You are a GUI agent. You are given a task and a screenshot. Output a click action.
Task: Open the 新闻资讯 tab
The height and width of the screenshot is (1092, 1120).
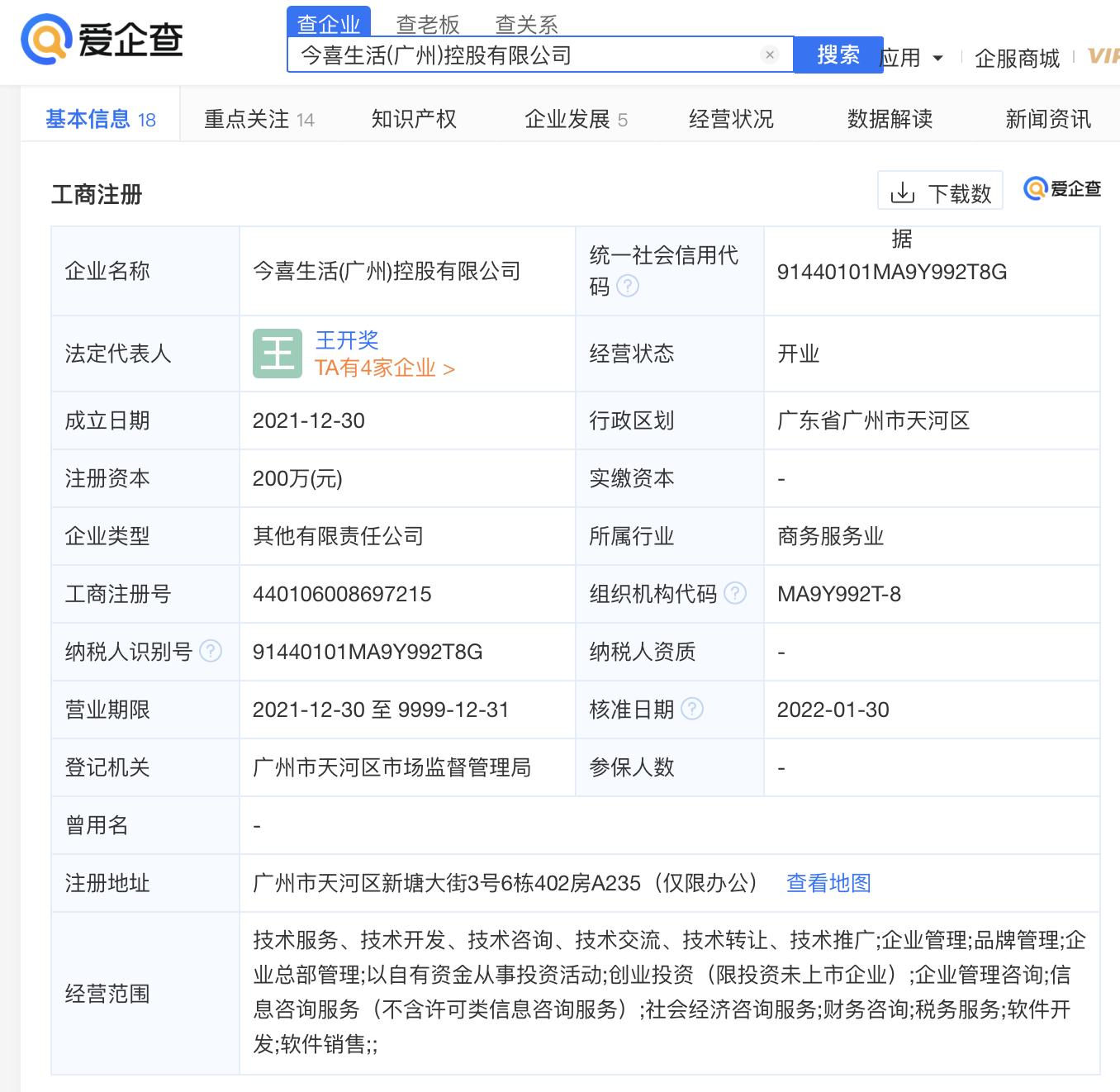(x=1046, y=118)
